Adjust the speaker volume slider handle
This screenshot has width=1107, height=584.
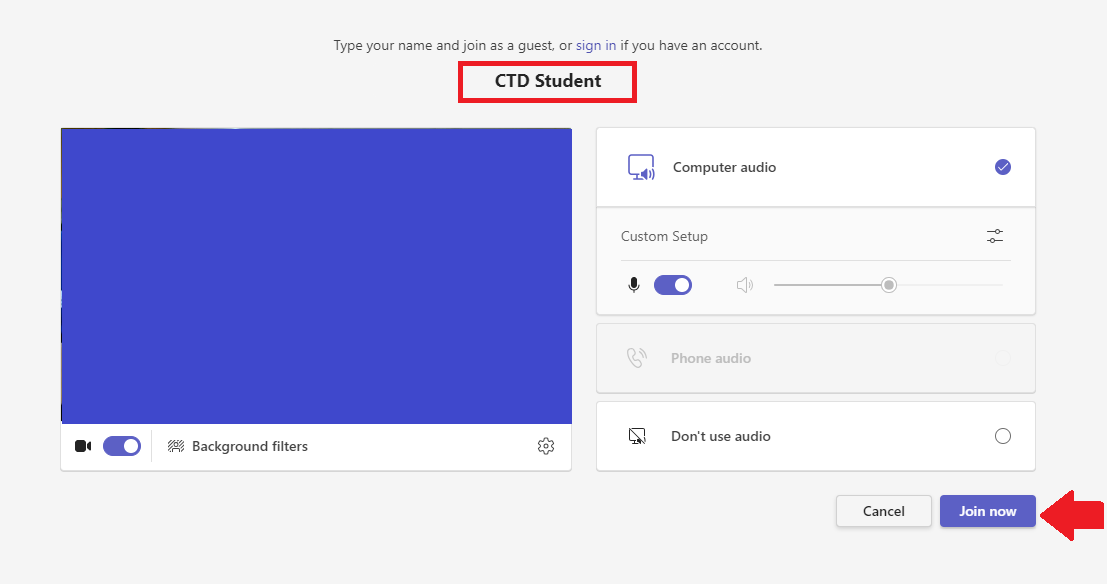pos(889,285)
